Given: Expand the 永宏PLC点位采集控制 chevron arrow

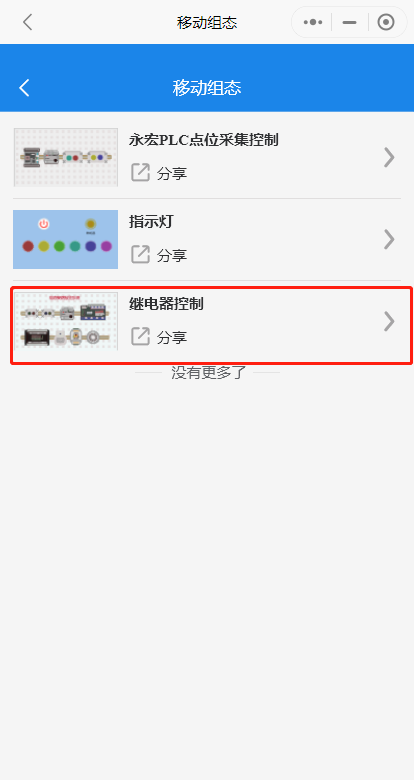Looking at the screenshot, I should click(390, 158).
